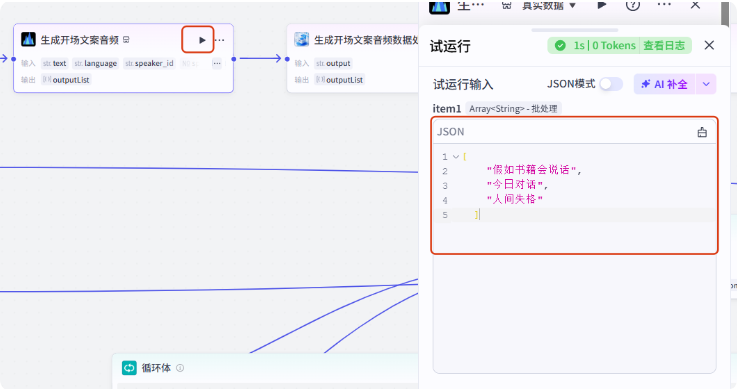Click the 循环体 loop node icon
This screenshot has height=392, width=737.
tap(129, 368)
